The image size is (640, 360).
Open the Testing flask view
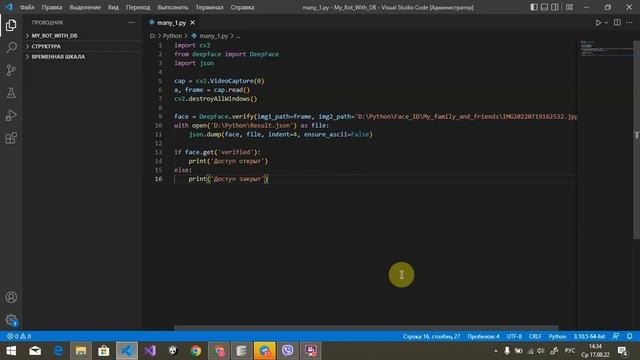pyautogui.click(x=11, y=93)
